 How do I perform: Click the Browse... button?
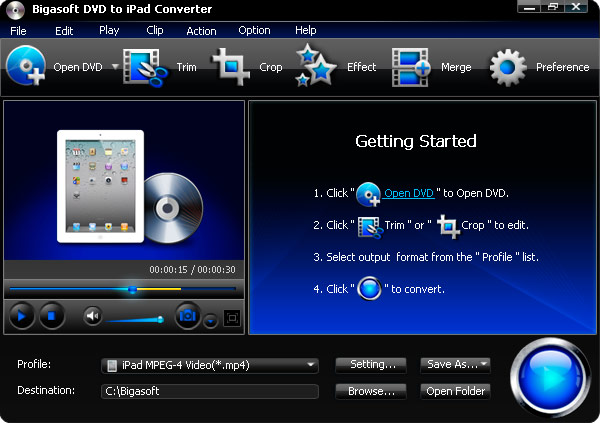pyautogui.click(x=371, y=391)
